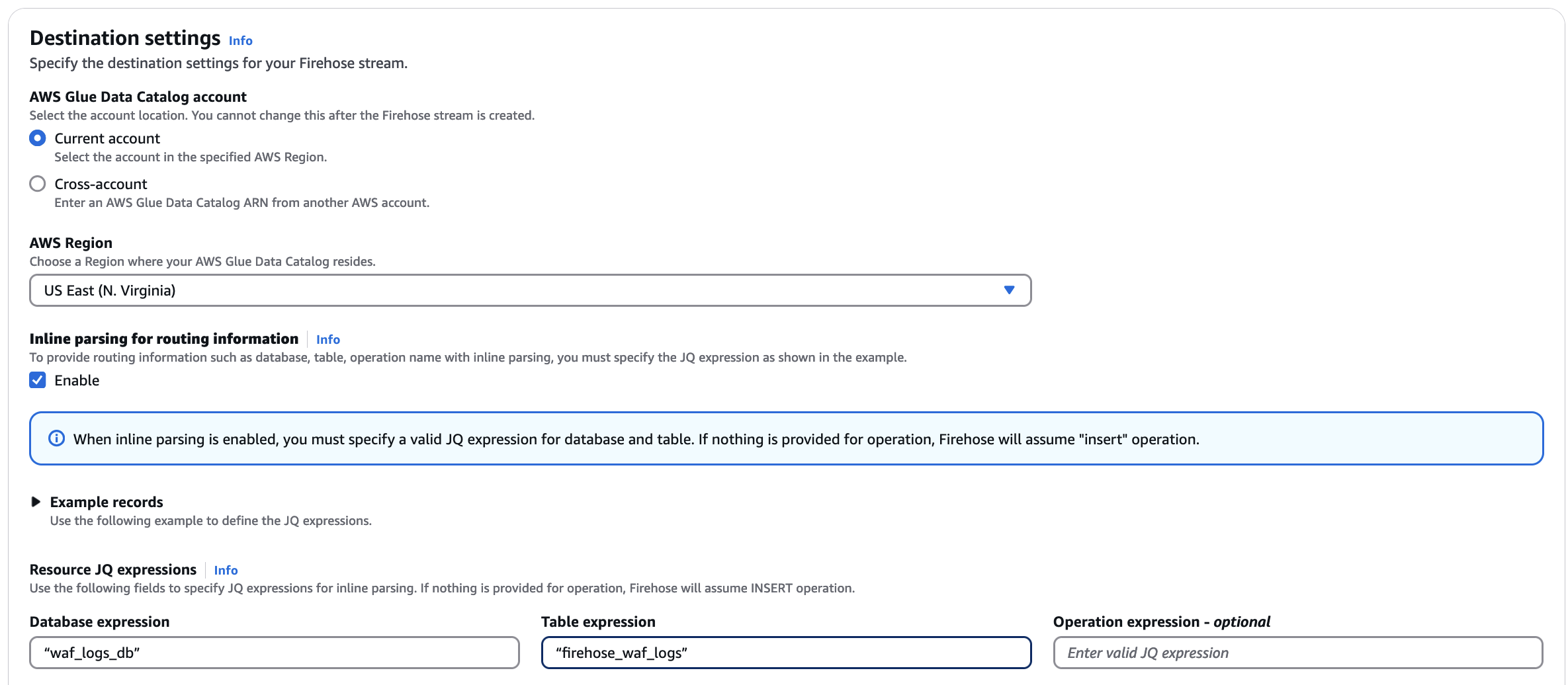The height and width of the screenshot is (685, 1568).
Task: Open Info link for inline parsing
Action: [x=327, y=339]
